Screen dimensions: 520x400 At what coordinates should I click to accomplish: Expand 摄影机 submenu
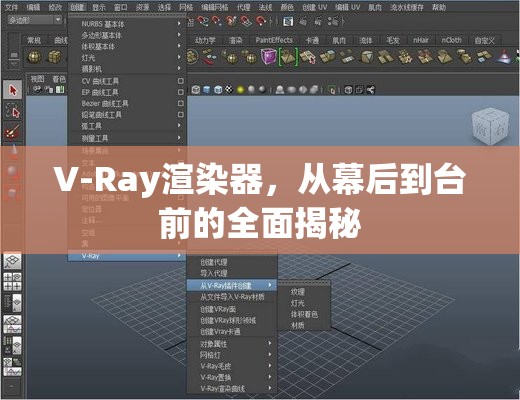tap(127, 69)
